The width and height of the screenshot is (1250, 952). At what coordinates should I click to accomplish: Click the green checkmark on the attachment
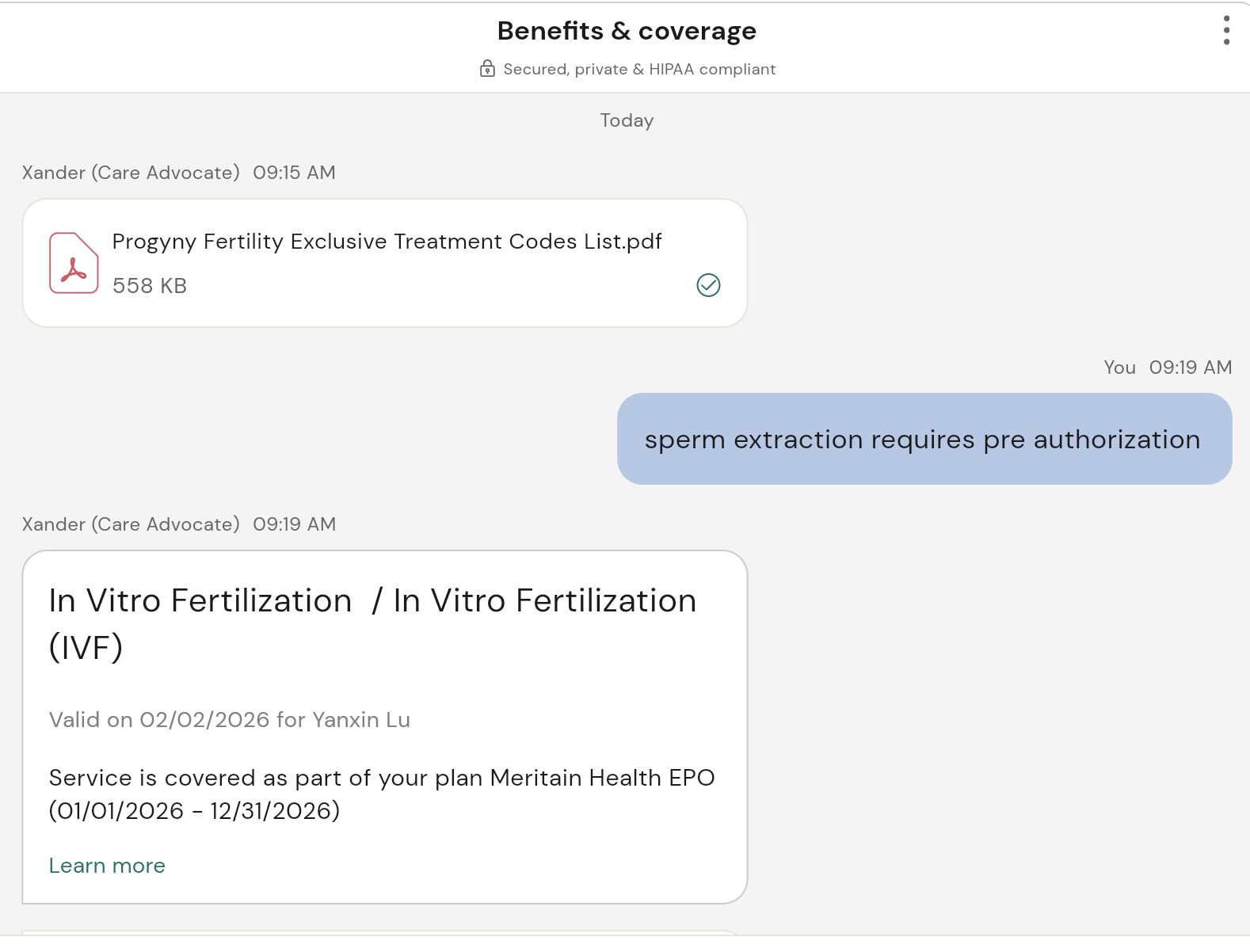(708, 285)
